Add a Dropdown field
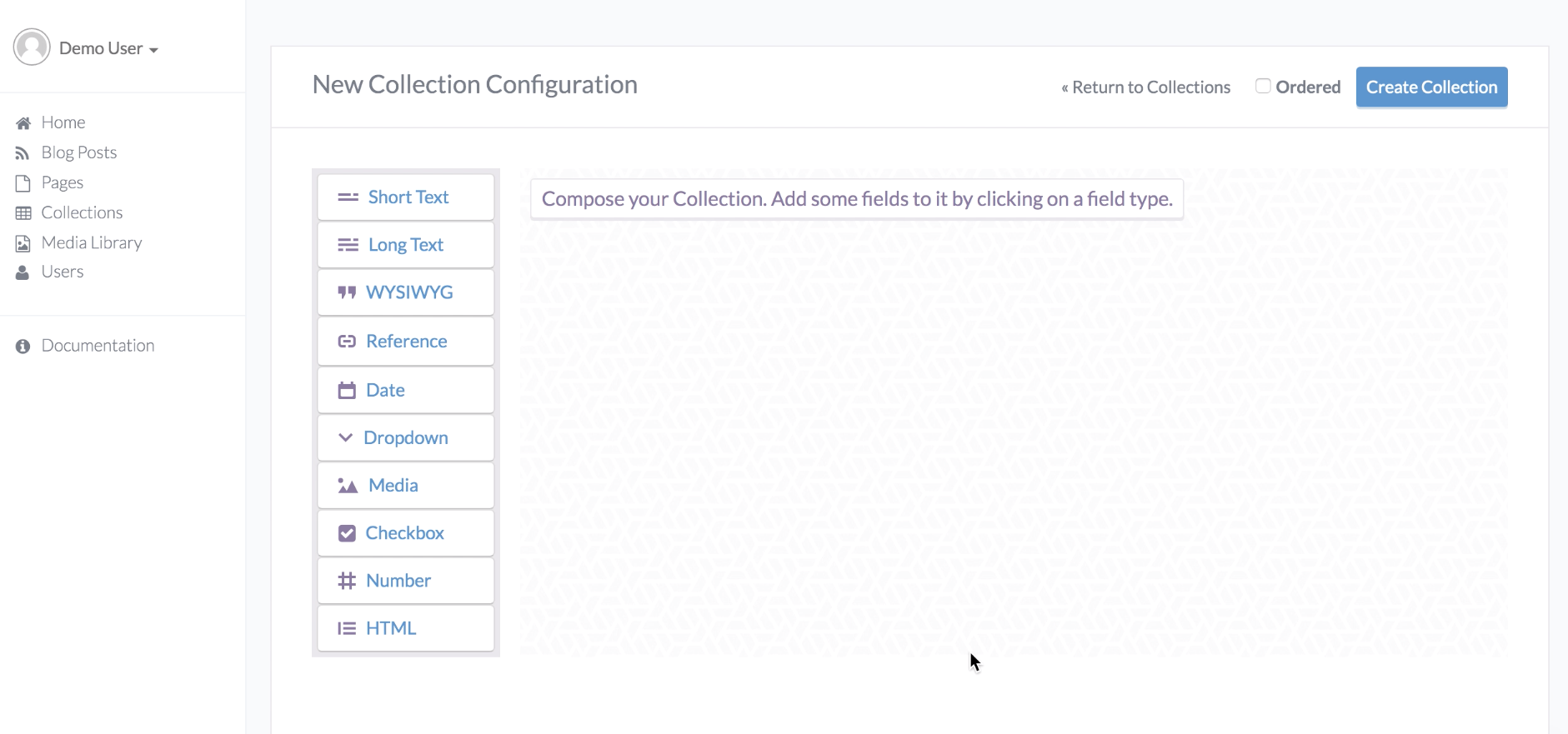This screenshot has height=734, width=1568. (406, 438)
